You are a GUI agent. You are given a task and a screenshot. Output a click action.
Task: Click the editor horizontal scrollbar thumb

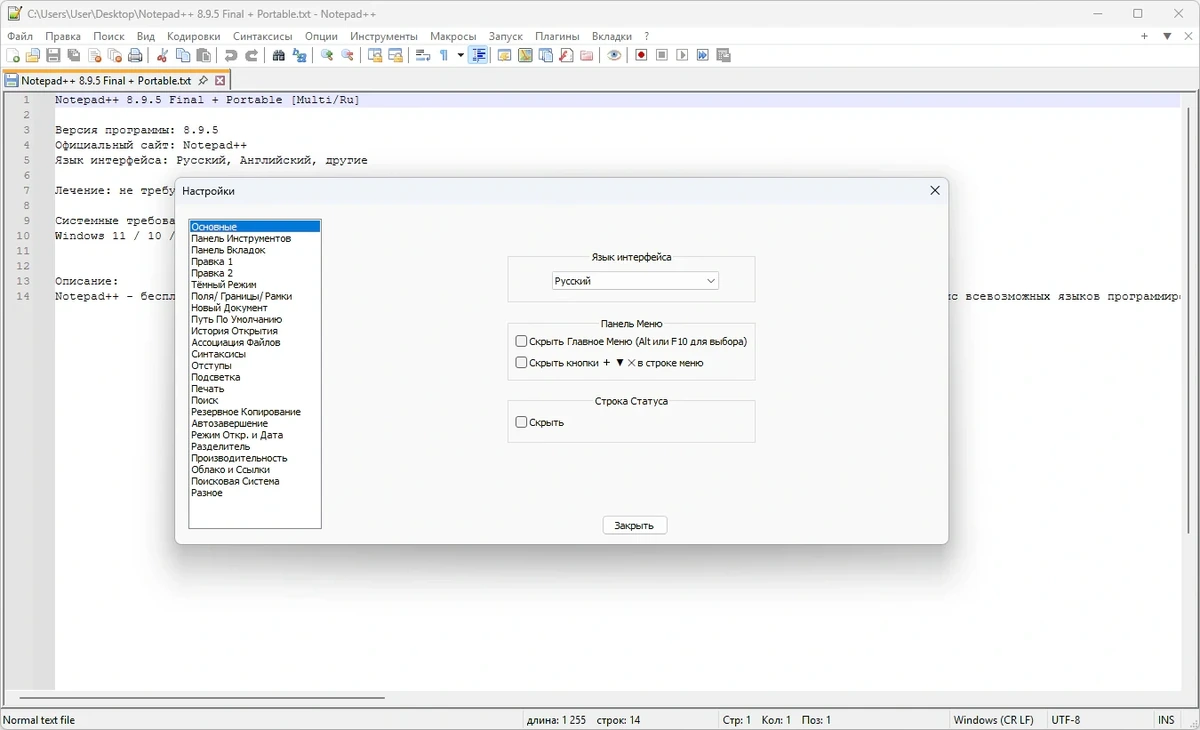point(202,698)
